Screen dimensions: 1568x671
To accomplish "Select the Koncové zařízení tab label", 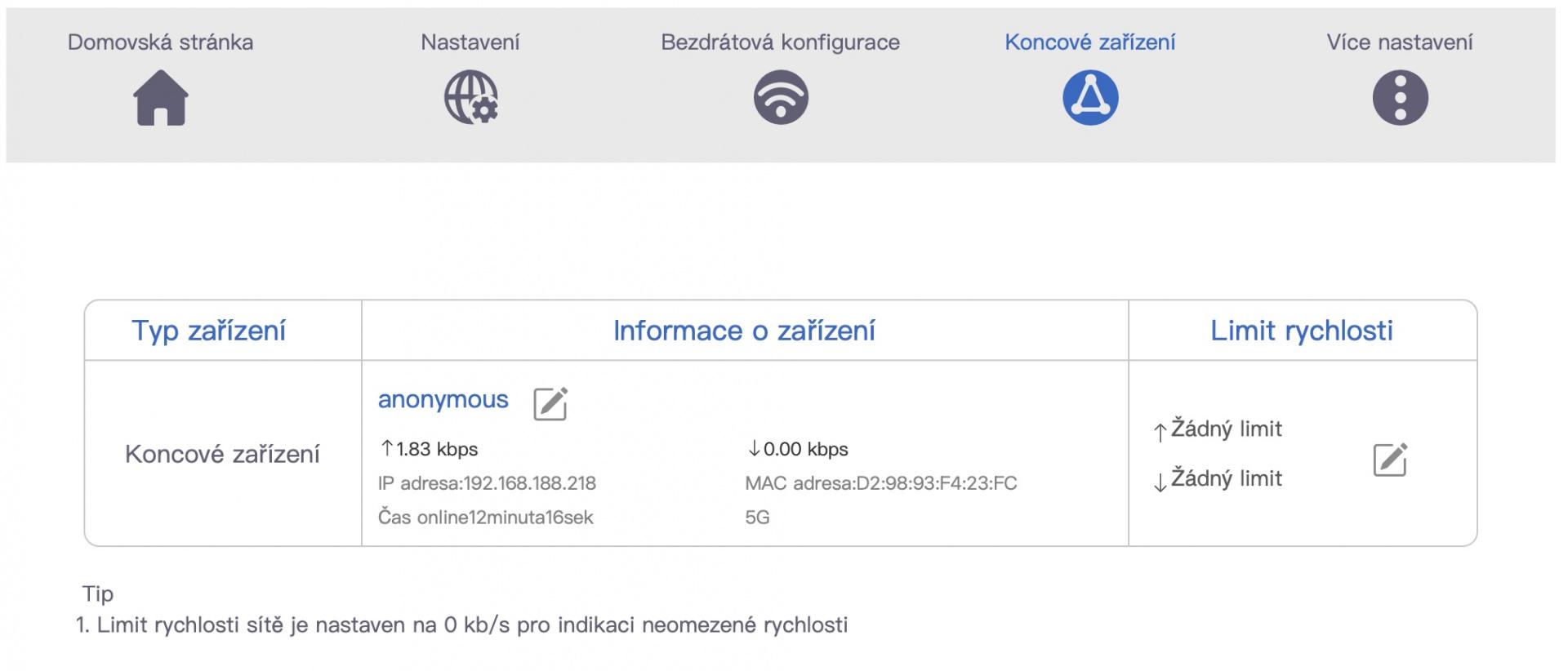I will click(x=1089, y=42).
